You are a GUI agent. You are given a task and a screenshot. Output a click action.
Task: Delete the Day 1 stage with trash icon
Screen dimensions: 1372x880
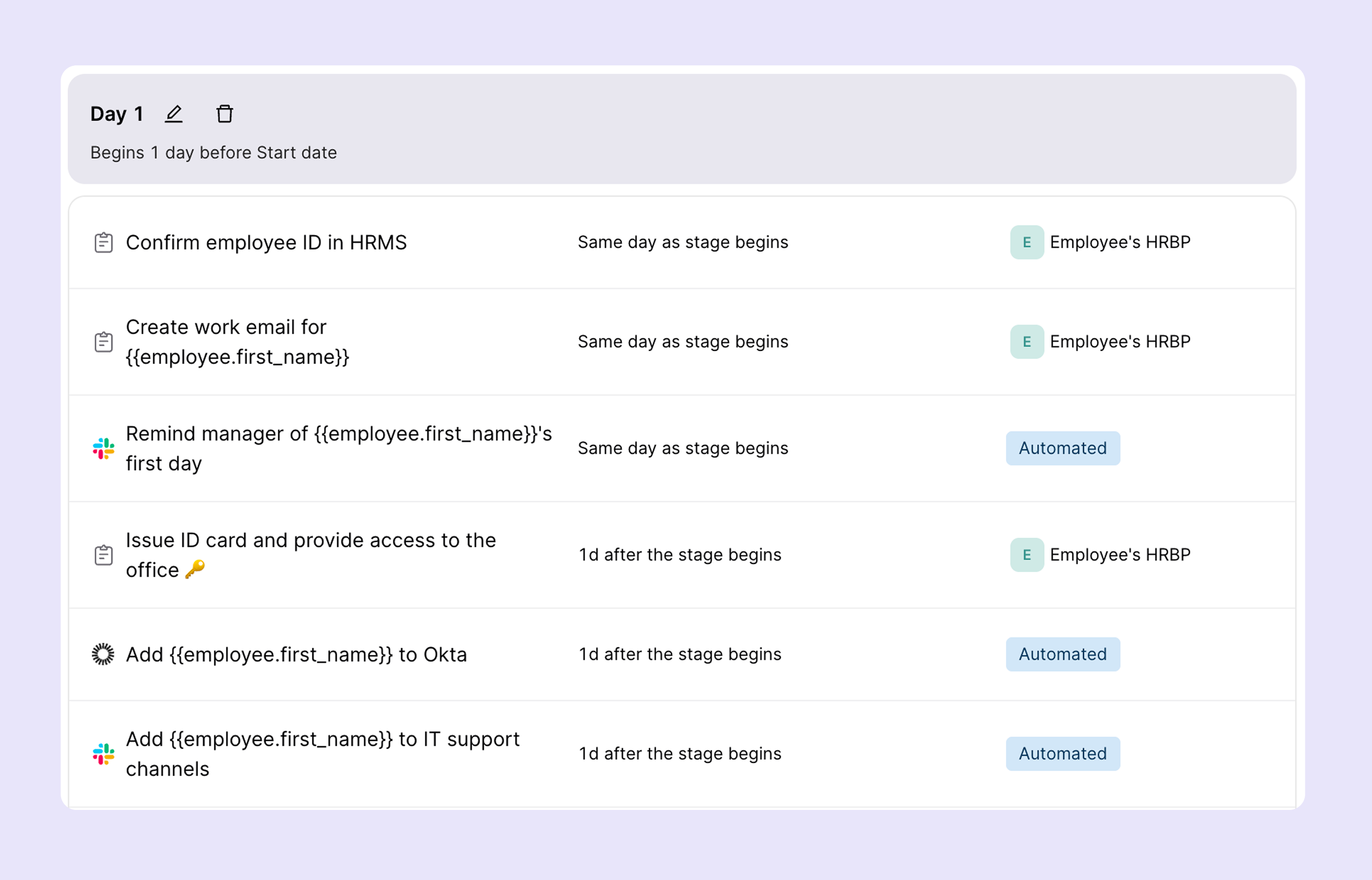coord(225,114)
